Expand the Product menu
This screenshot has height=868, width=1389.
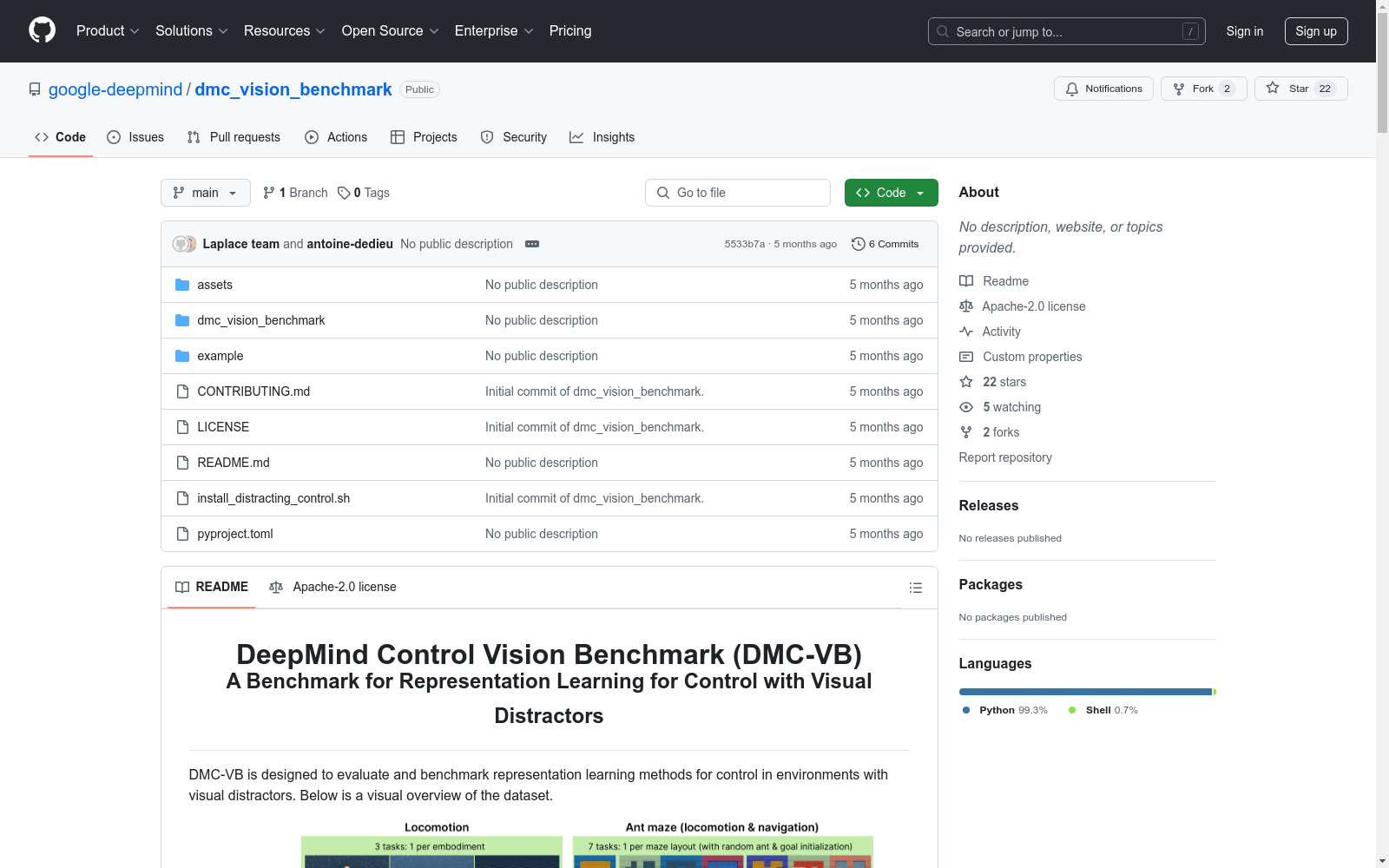click(x=108, y=30)
